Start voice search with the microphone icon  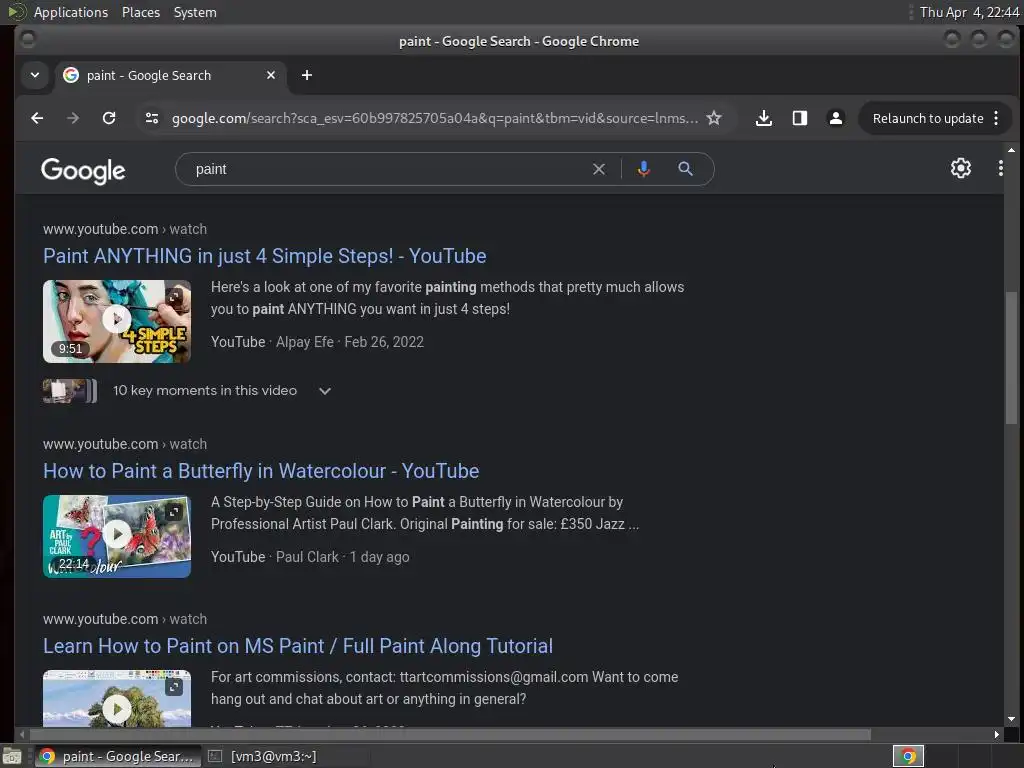(643, 169)
